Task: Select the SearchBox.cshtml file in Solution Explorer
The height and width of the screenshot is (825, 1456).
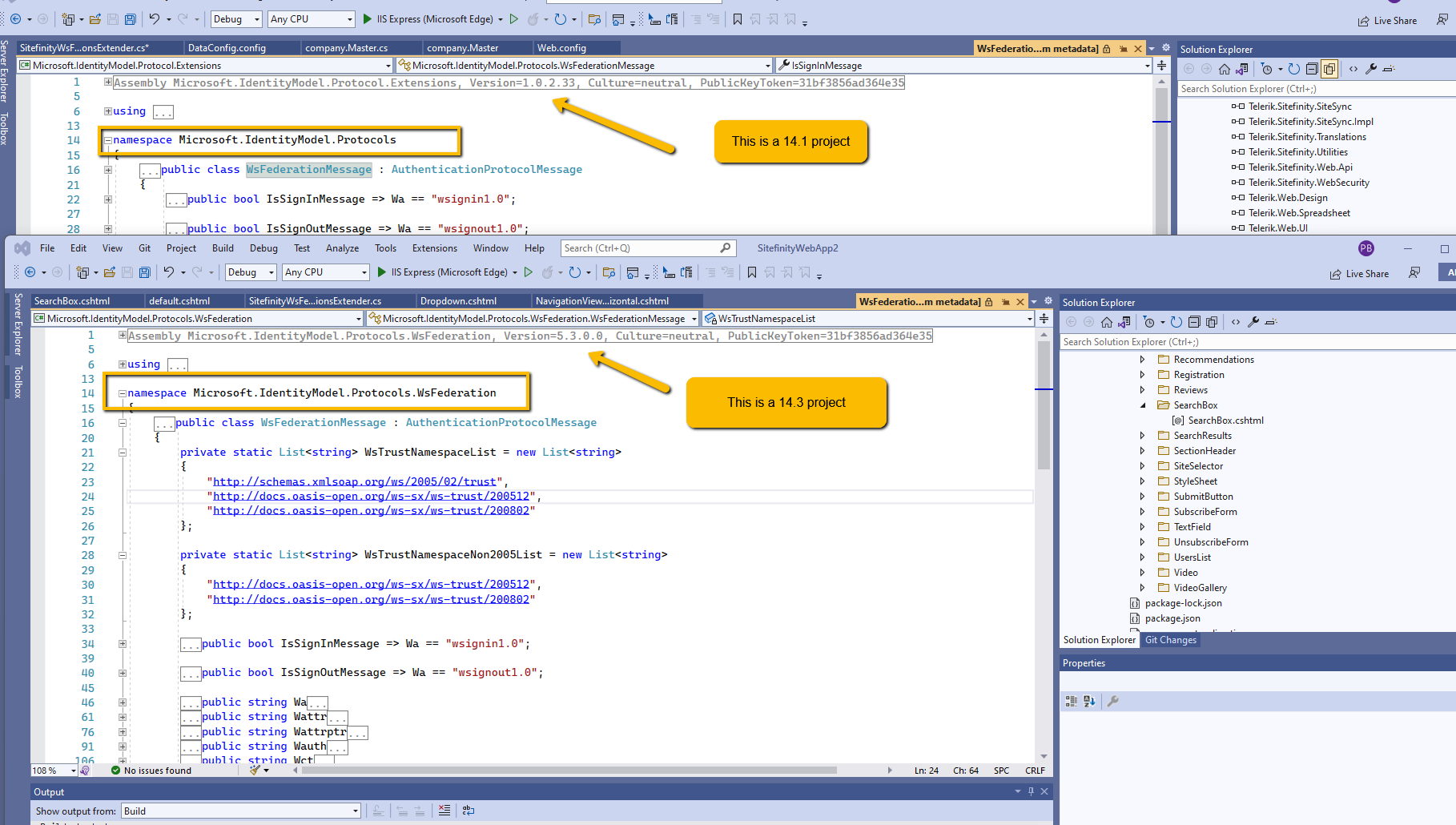Action: [1225, 421]
